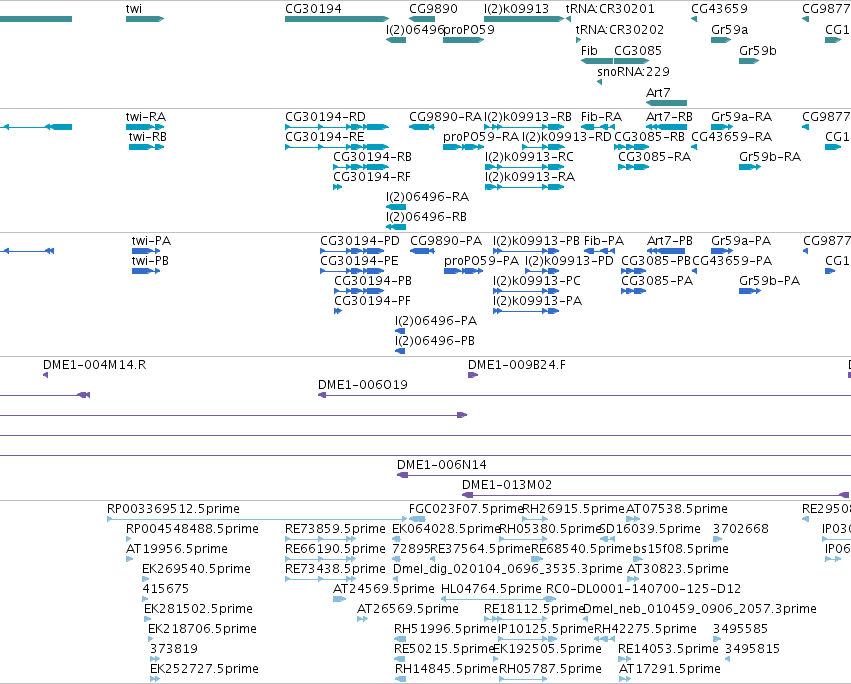Click EST RH14845.5prime

click(400, 681)
